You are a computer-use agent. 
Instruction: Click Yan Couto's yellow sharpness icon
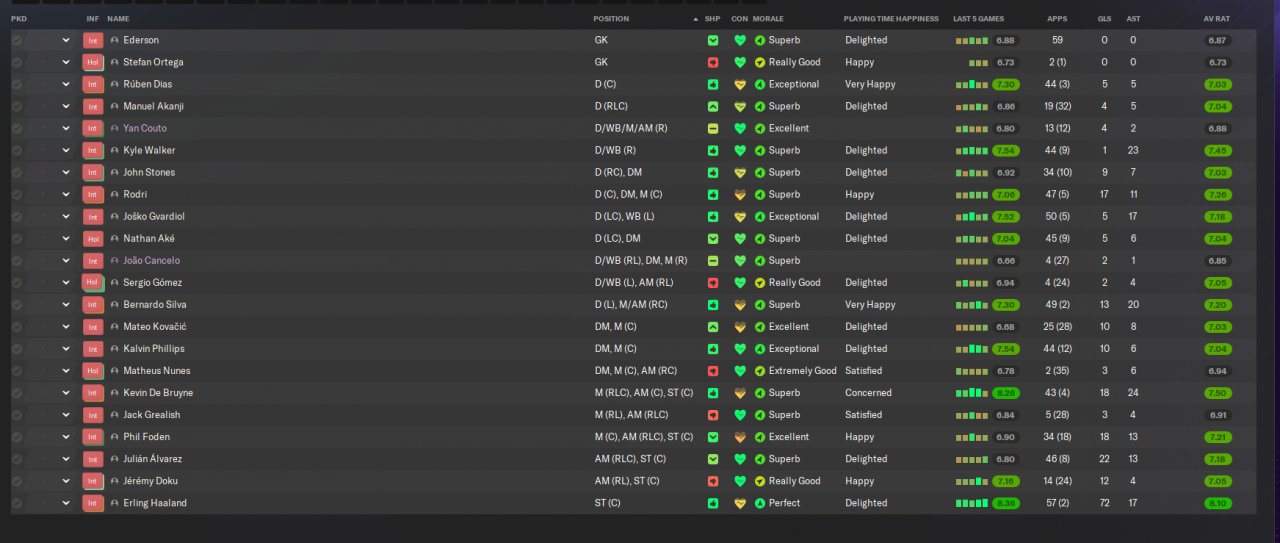(x=713, y=128)
